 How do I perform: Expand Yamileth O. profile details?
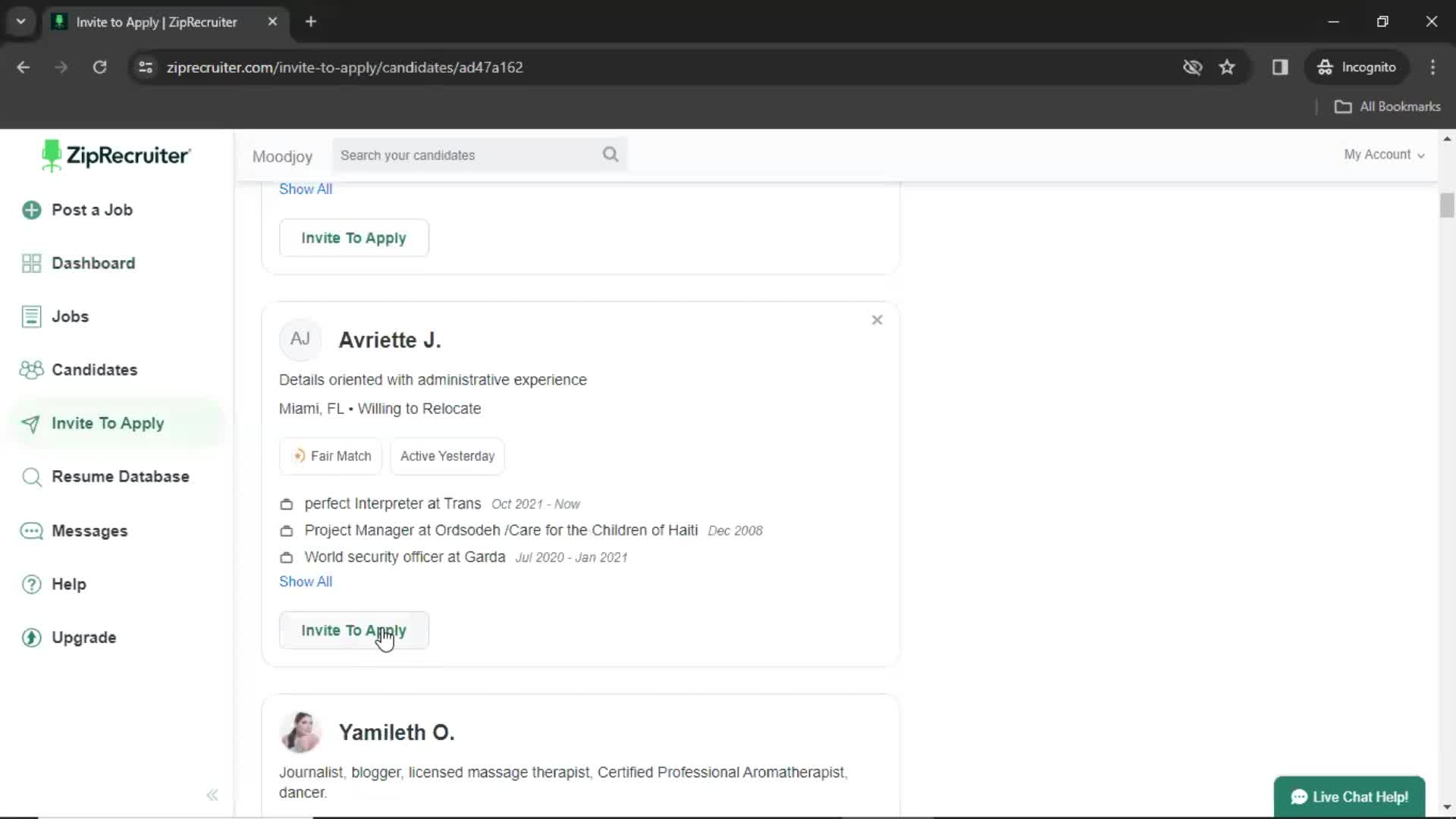tap(397, 732)
